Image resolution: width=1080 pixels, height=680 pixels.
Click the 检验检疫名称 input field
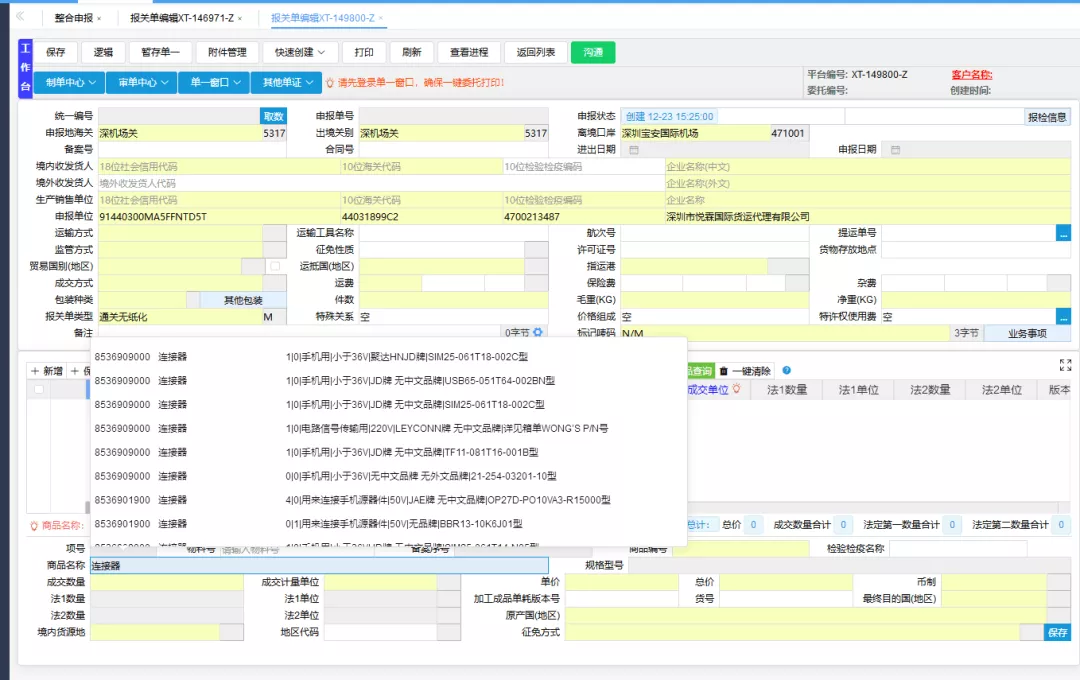[958, 549]
